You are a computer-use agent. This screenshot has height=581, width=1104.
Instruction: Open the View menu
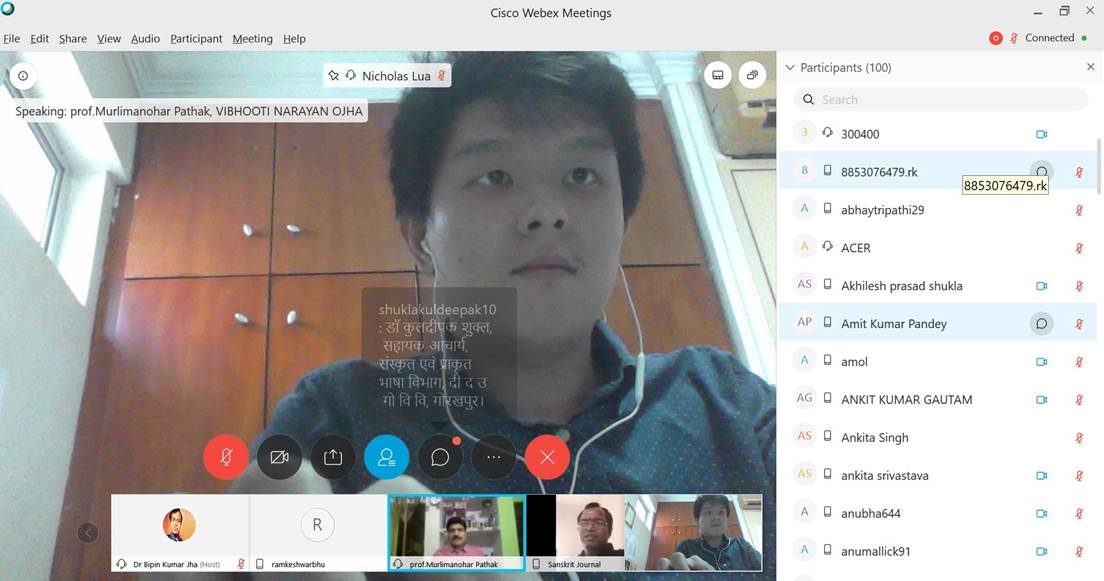[x=108, y=39]
